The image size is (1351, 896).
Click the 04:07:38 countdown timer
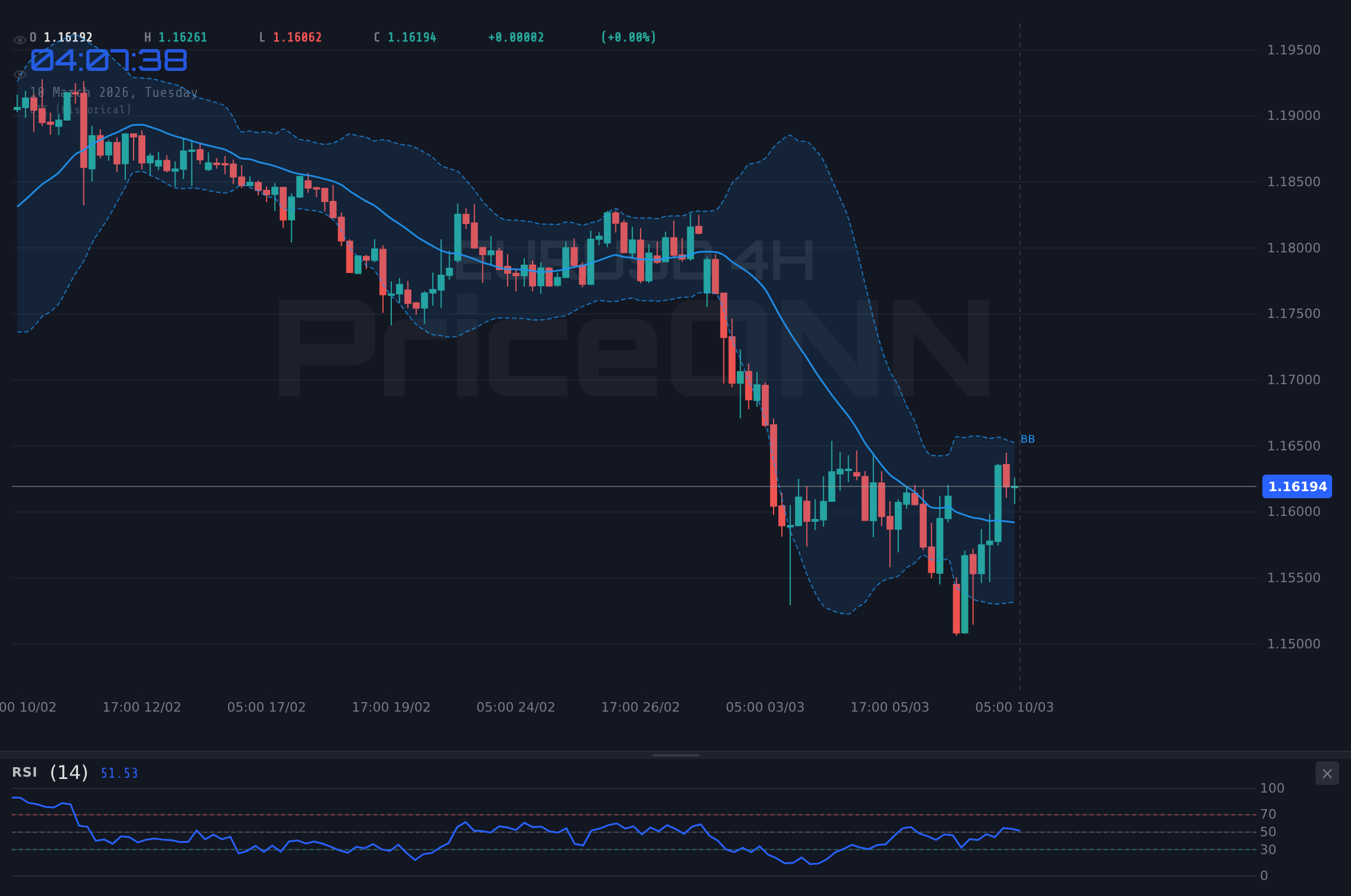click(109, 60)
